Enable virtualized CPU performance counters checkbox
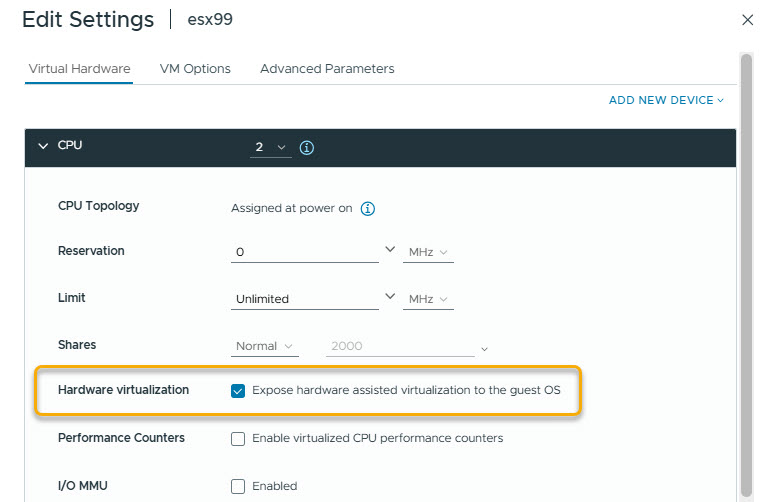The width and height of the screenshot is (774, 502). [x=238, y=439]
